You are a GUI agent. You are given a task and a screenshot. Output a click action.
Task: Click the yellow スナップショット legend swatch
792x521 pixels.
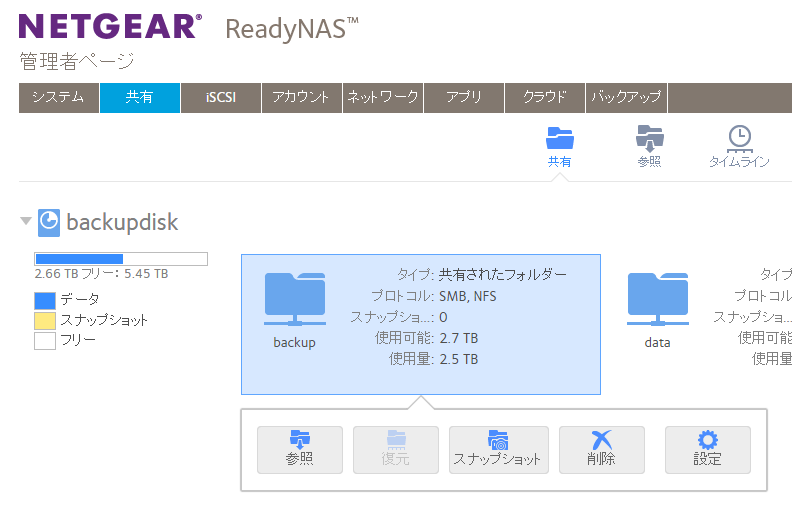45,320
